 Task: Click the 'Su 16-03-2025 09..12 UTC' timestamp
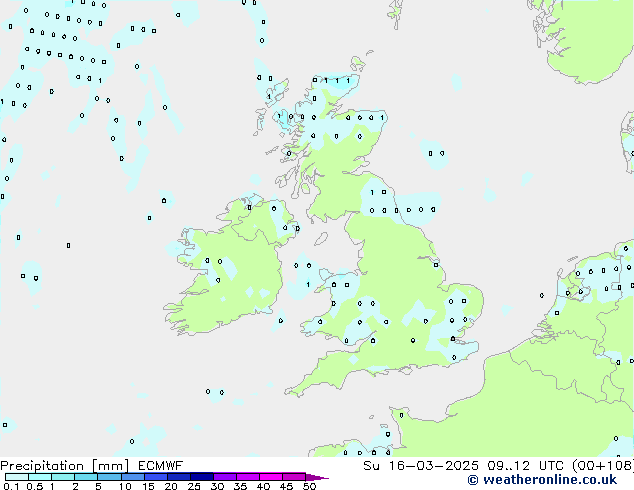(x=463, y=466)
